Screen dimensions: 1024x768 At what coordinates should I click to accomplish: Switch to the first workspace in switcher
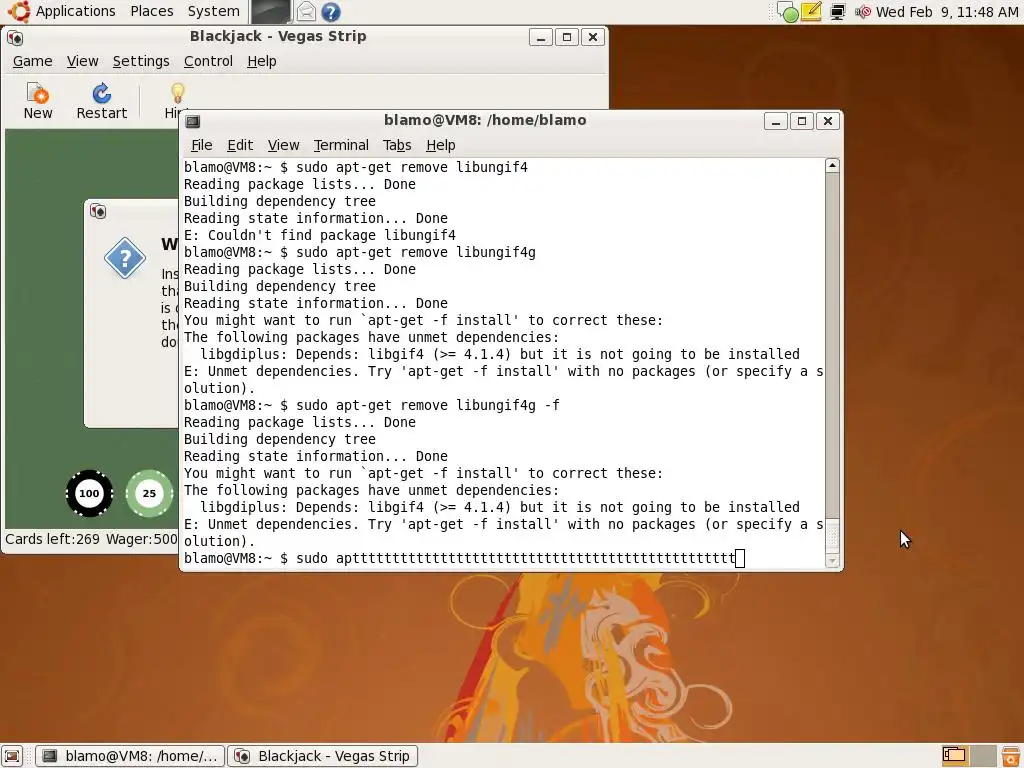point(955,756)
